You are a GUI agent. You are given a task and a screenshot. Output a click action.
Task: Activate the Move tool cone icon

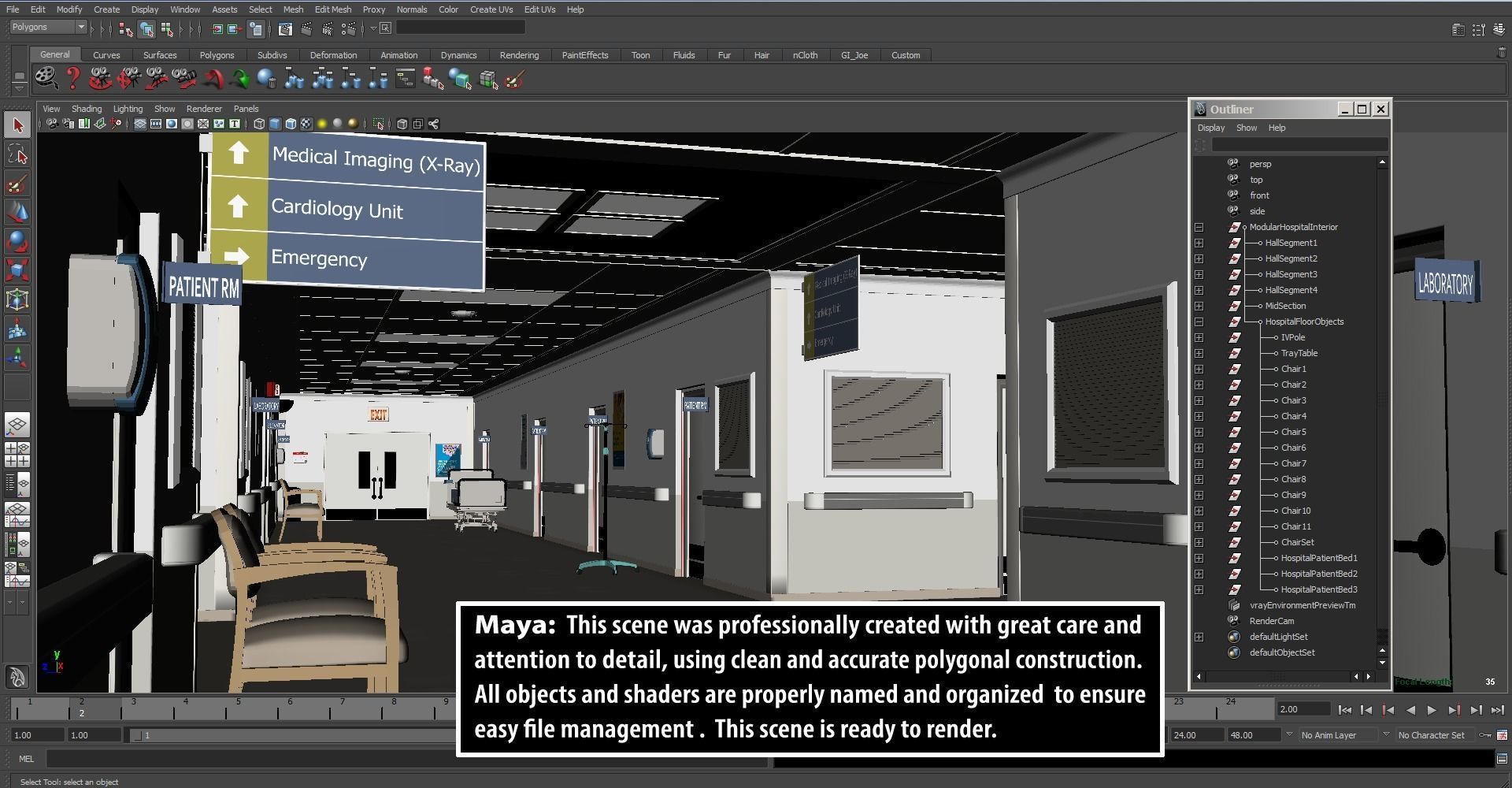click(x=17, y=213)
